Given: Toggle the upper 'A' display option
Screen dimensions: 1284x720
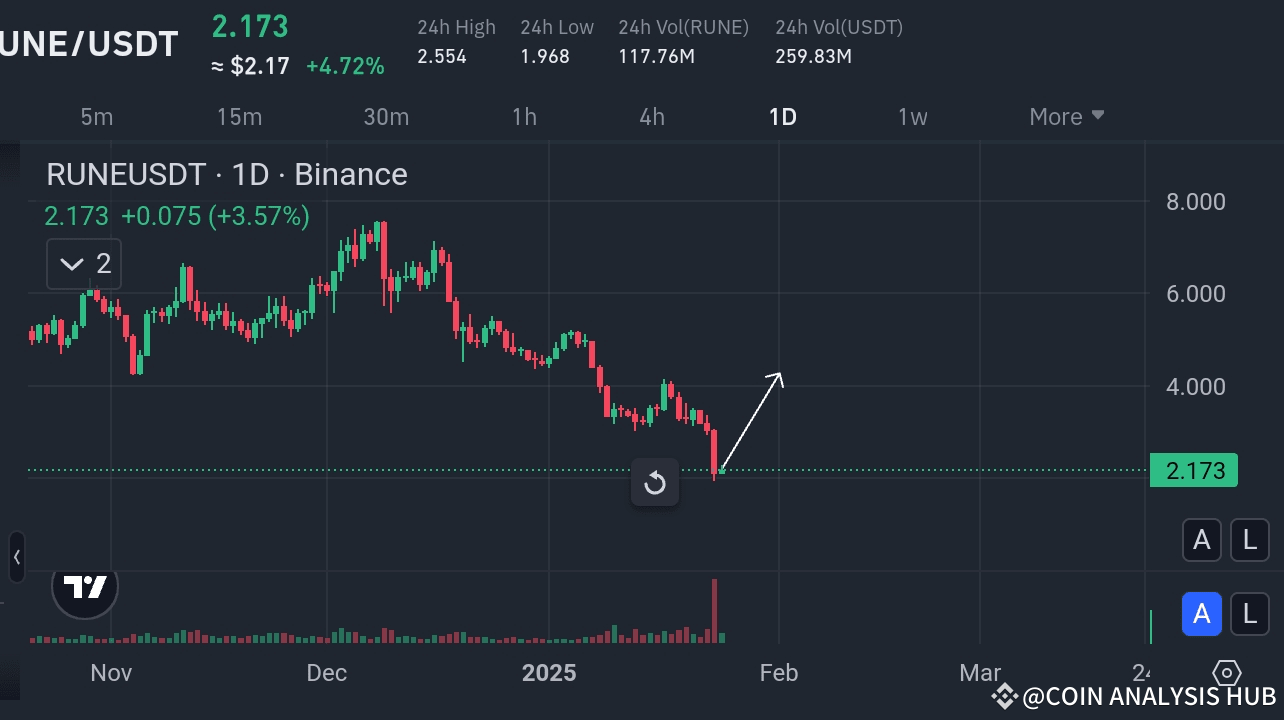Looking at the screenshot, I should tap(1202, 540).
